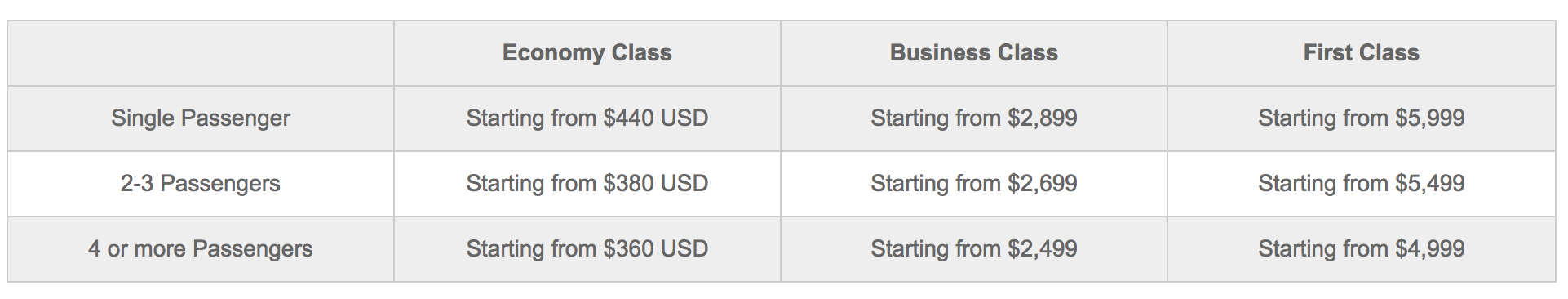The width and height of the screenshot is (1568, 299).
Task: Click the Starting from $360 USD cell
Action: point(587,249)
